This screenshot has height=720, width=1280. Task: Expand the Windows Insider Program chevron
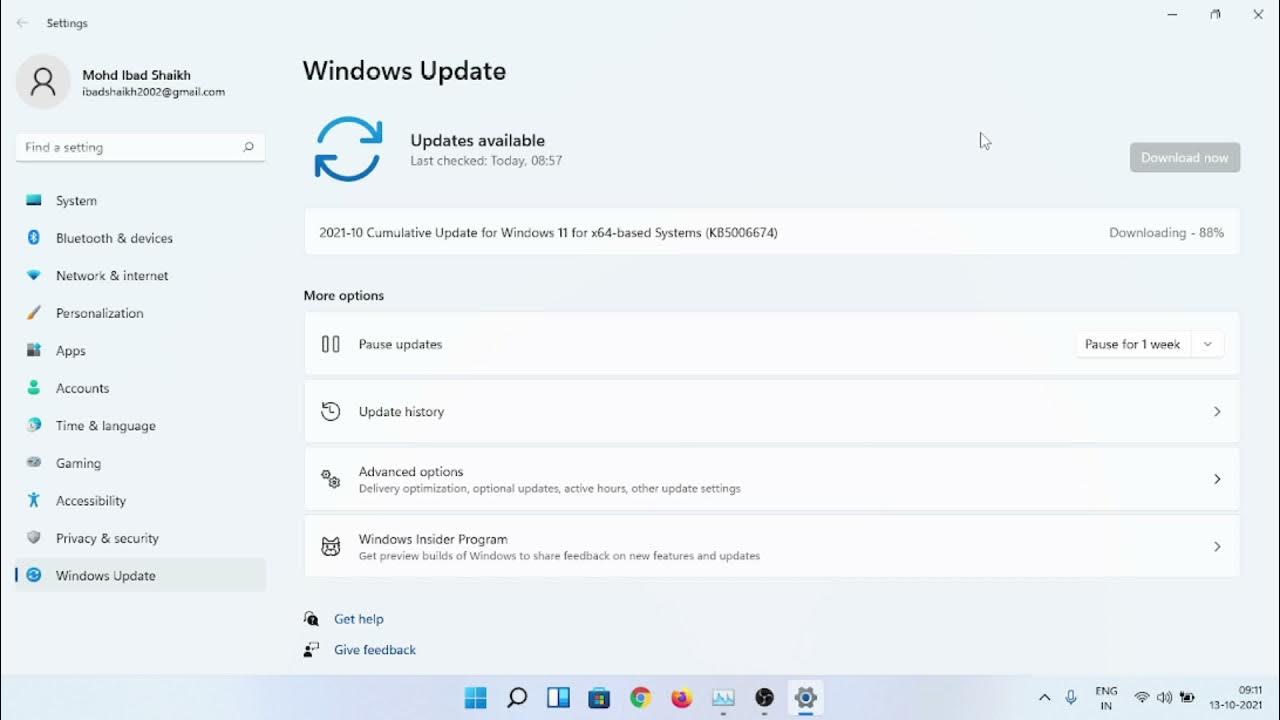1217,547
